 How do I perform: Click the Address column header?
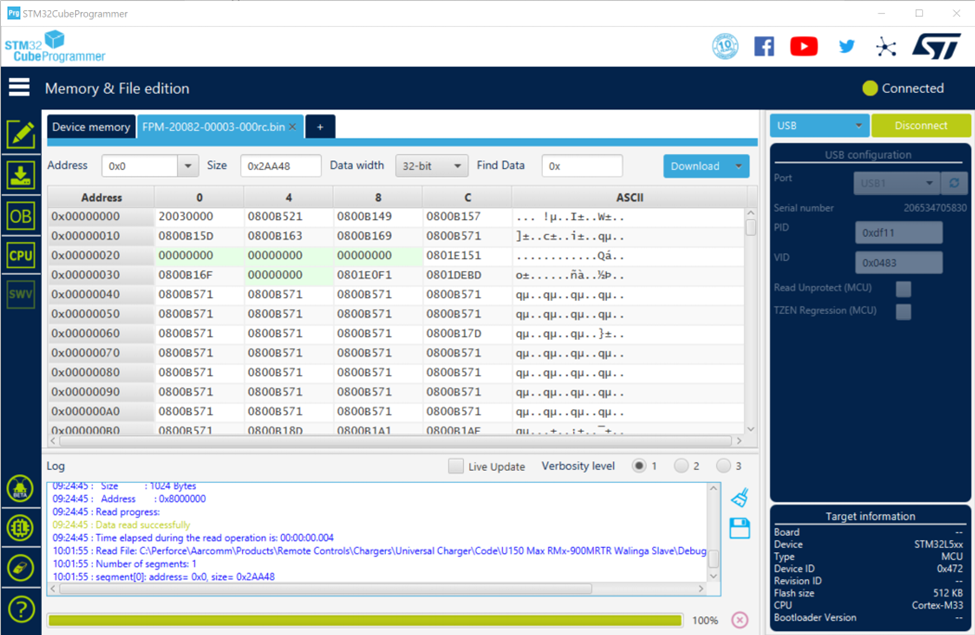101,197
